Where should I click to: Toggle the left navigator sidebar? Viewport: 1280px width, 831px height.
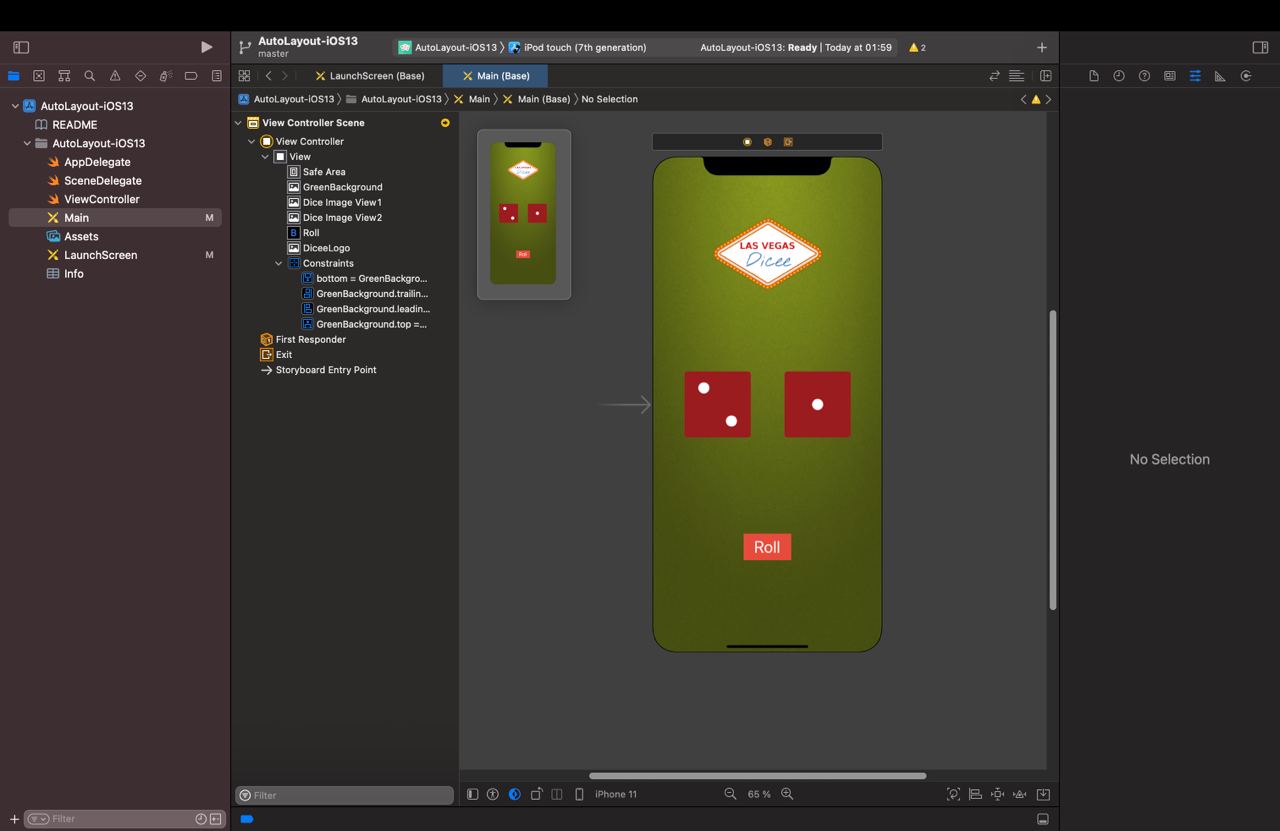[x=21, y=47]
